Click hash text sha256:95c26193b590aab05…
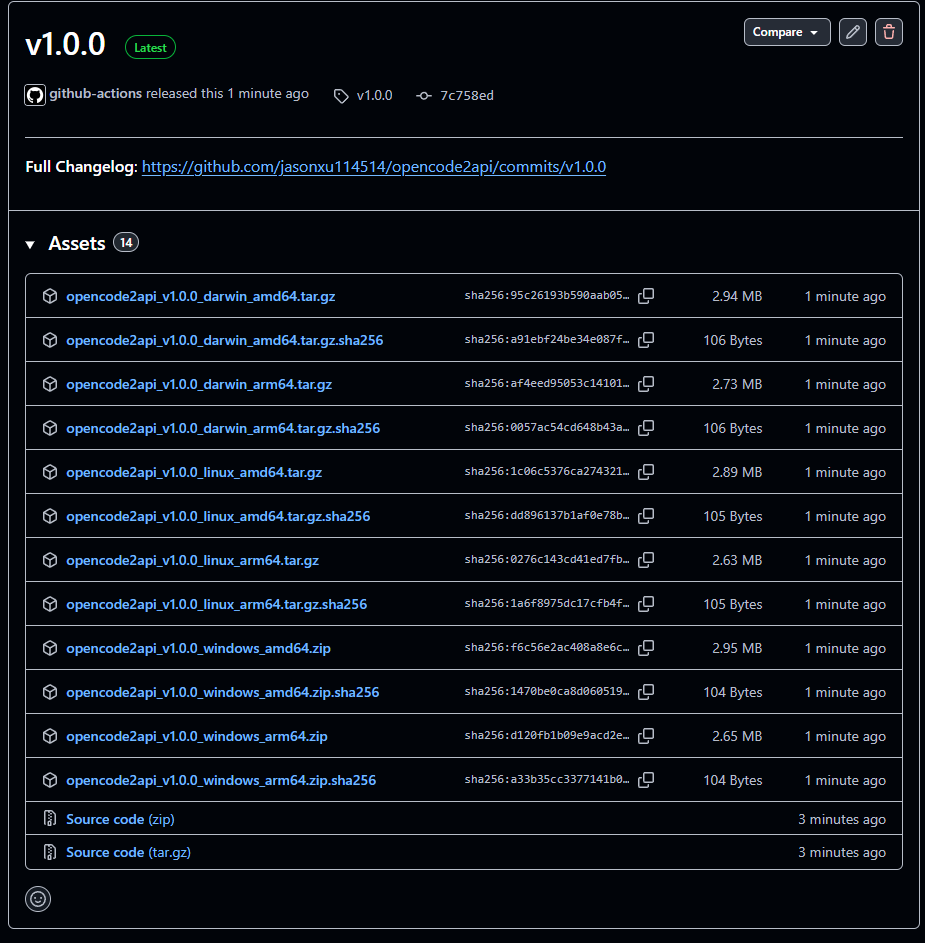Viewport: 925px width, 943px height. 547,295
